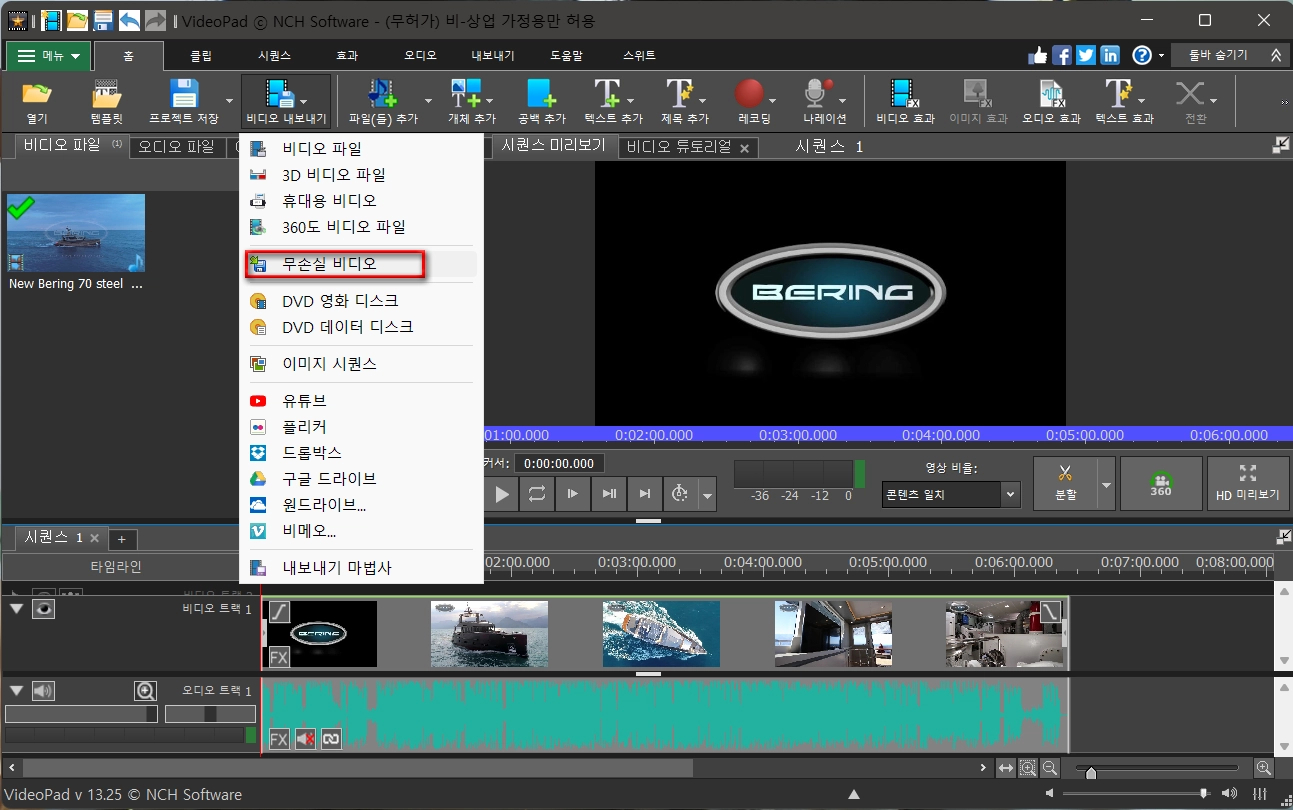Save project with 프로젝트 저장 icon
This screenshot has width=1293, height=810.
pos(184,102)
